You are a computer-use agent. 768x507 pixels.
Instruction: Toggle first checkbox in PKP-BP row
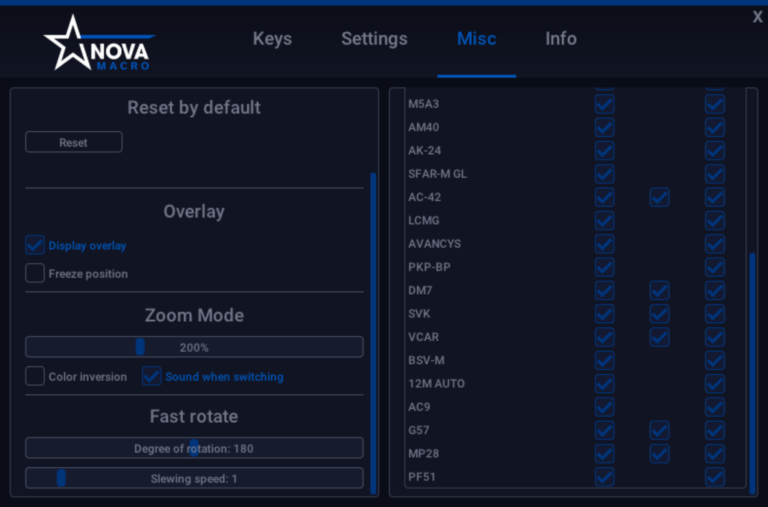[x=605, y=267]
